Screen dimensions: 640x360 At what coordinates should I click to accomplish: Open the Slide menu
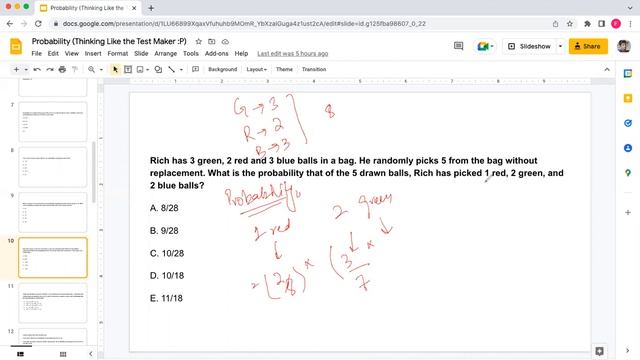141,53
